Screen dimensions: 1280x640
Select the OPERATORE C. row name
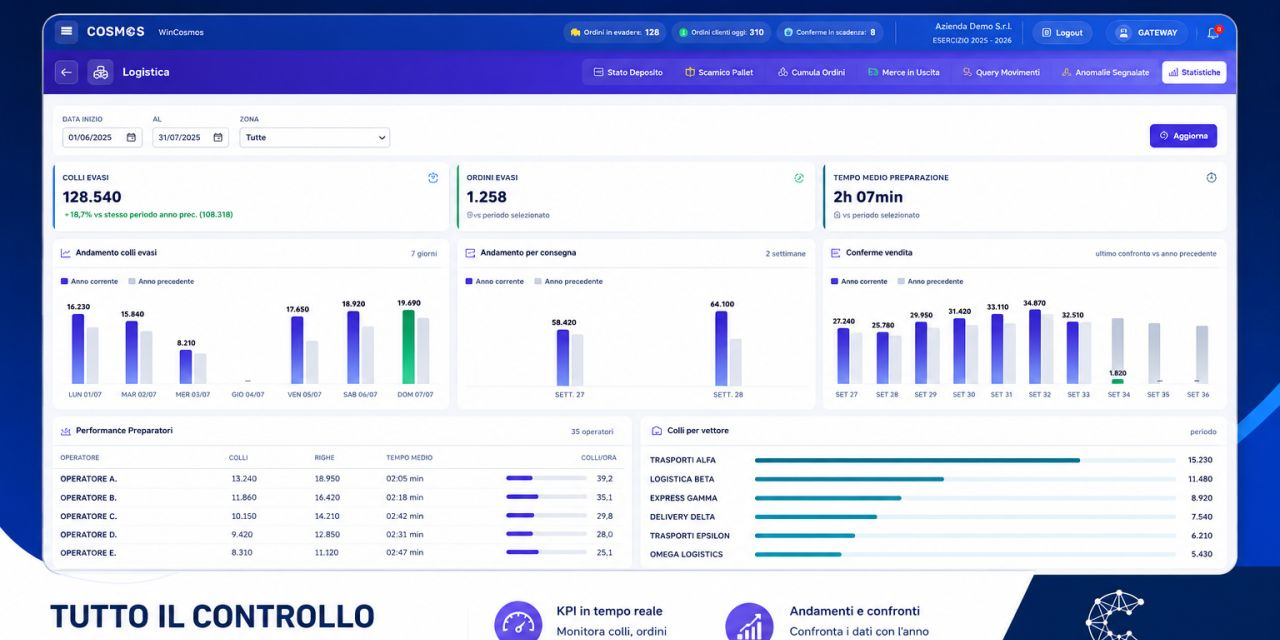[x=88, y=516]
